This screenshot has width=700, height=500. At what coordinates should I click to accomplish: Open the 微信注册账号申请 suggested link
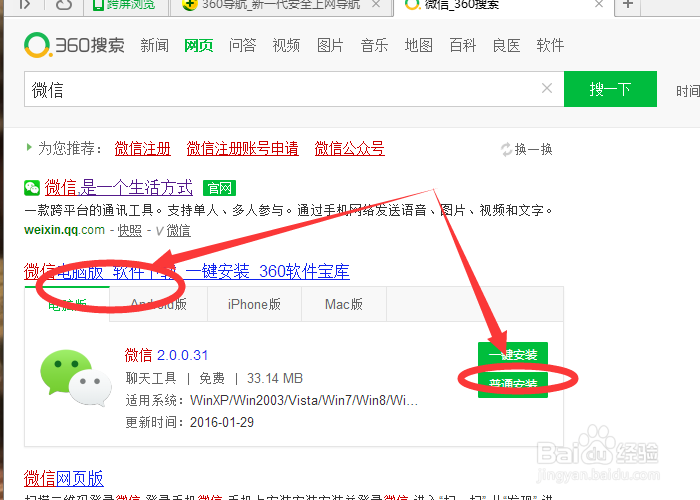pos(242,149)
